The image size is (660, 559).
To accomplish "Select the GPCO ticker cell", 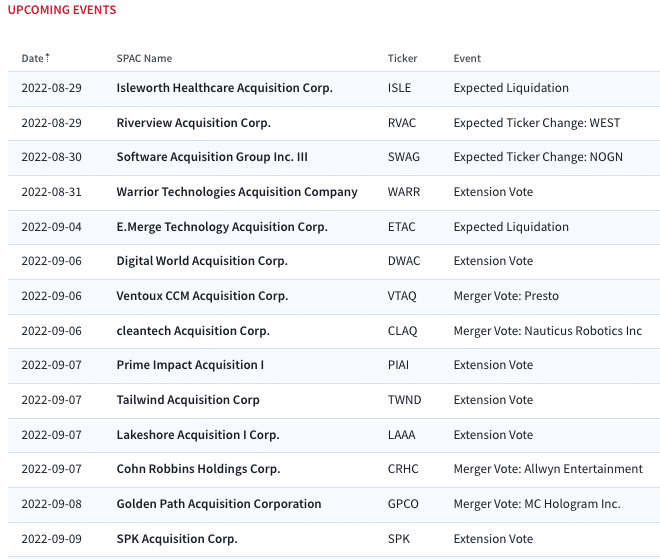I will [x=403, y=504].
